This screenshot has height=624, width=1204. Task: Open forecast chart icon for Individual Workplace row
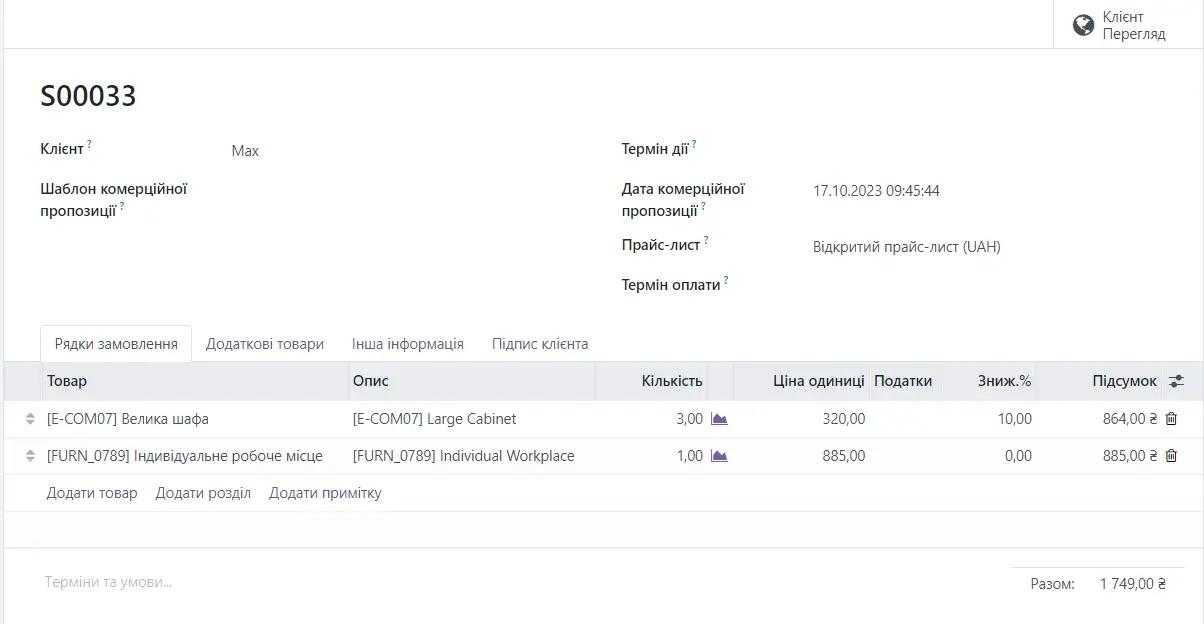coord(719,456)
